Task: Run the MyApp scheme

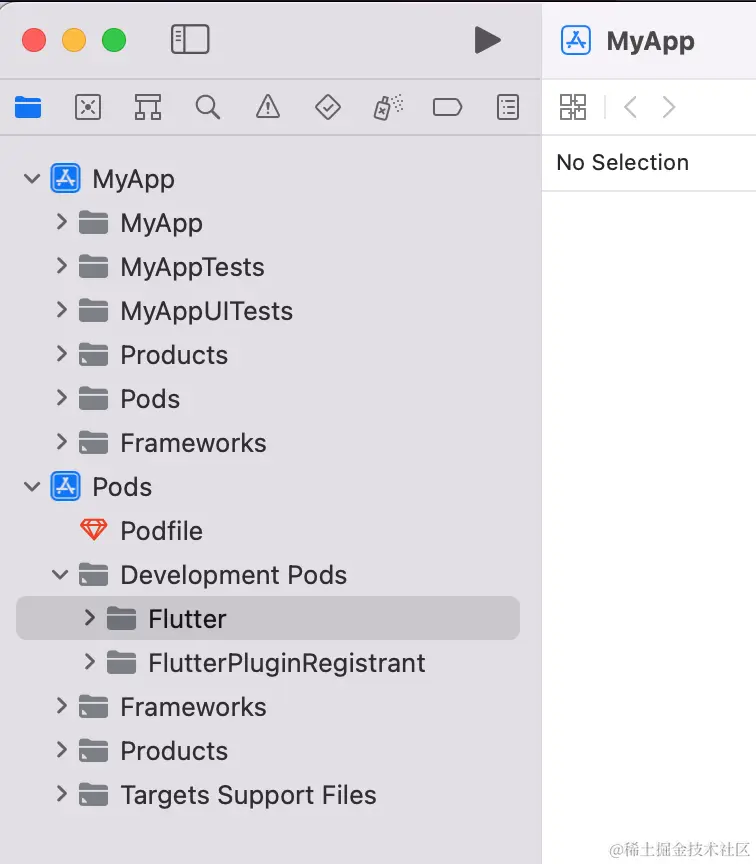Action: pyautogui.click(x=487, y=40)
